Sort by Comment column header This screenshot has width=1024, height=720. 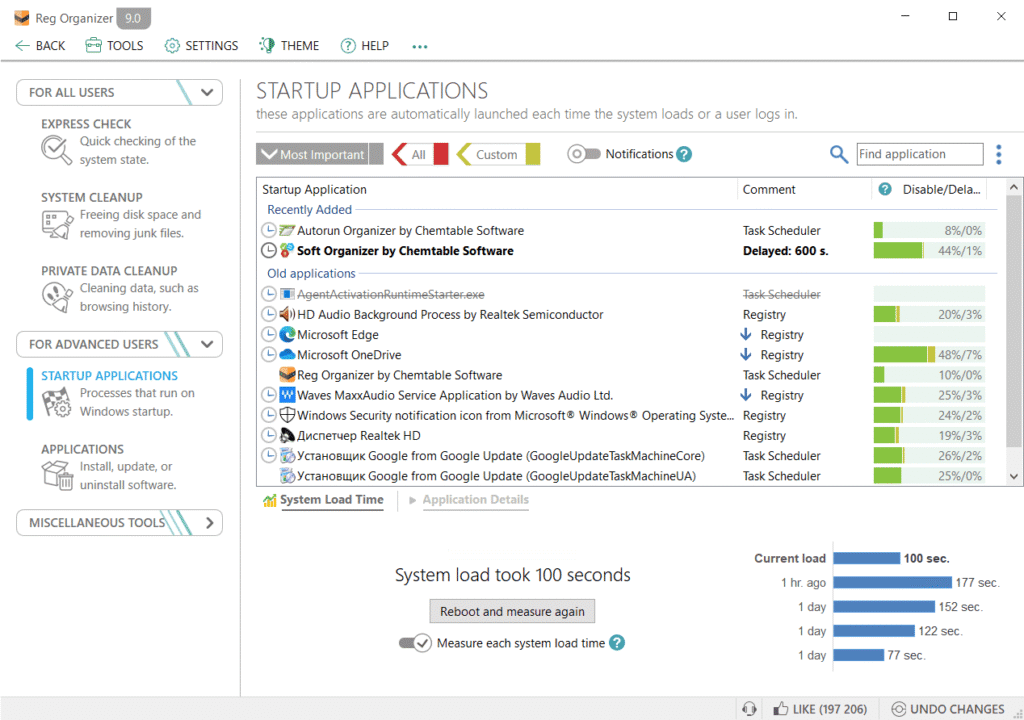point(769,189)
